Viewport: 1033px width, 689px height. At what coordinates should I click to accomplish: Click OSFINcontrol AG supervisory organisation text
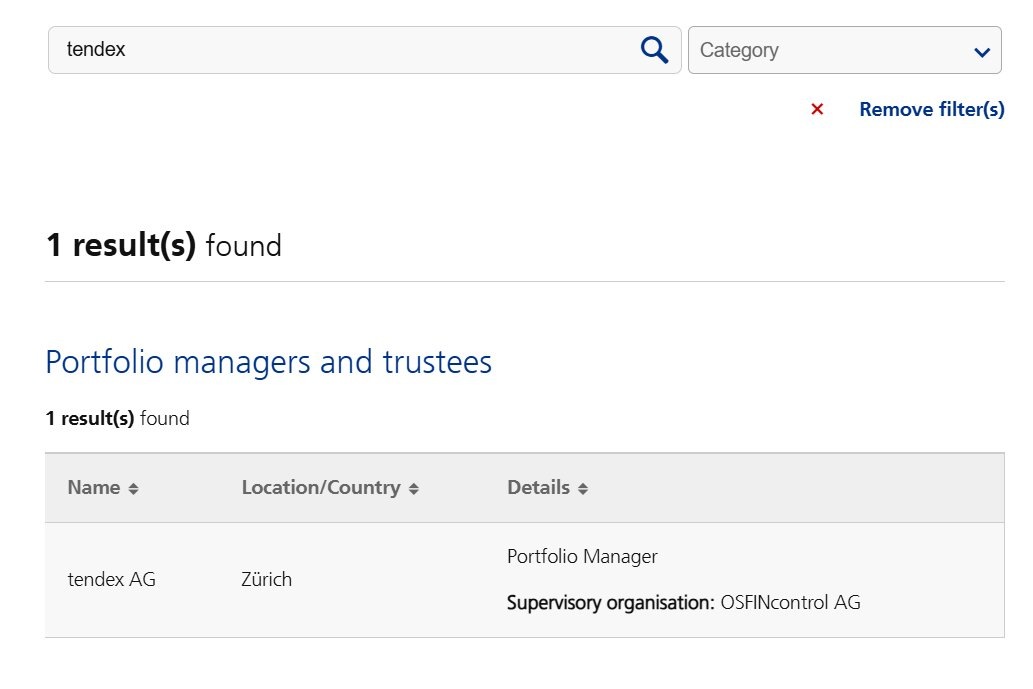point(789,603)
